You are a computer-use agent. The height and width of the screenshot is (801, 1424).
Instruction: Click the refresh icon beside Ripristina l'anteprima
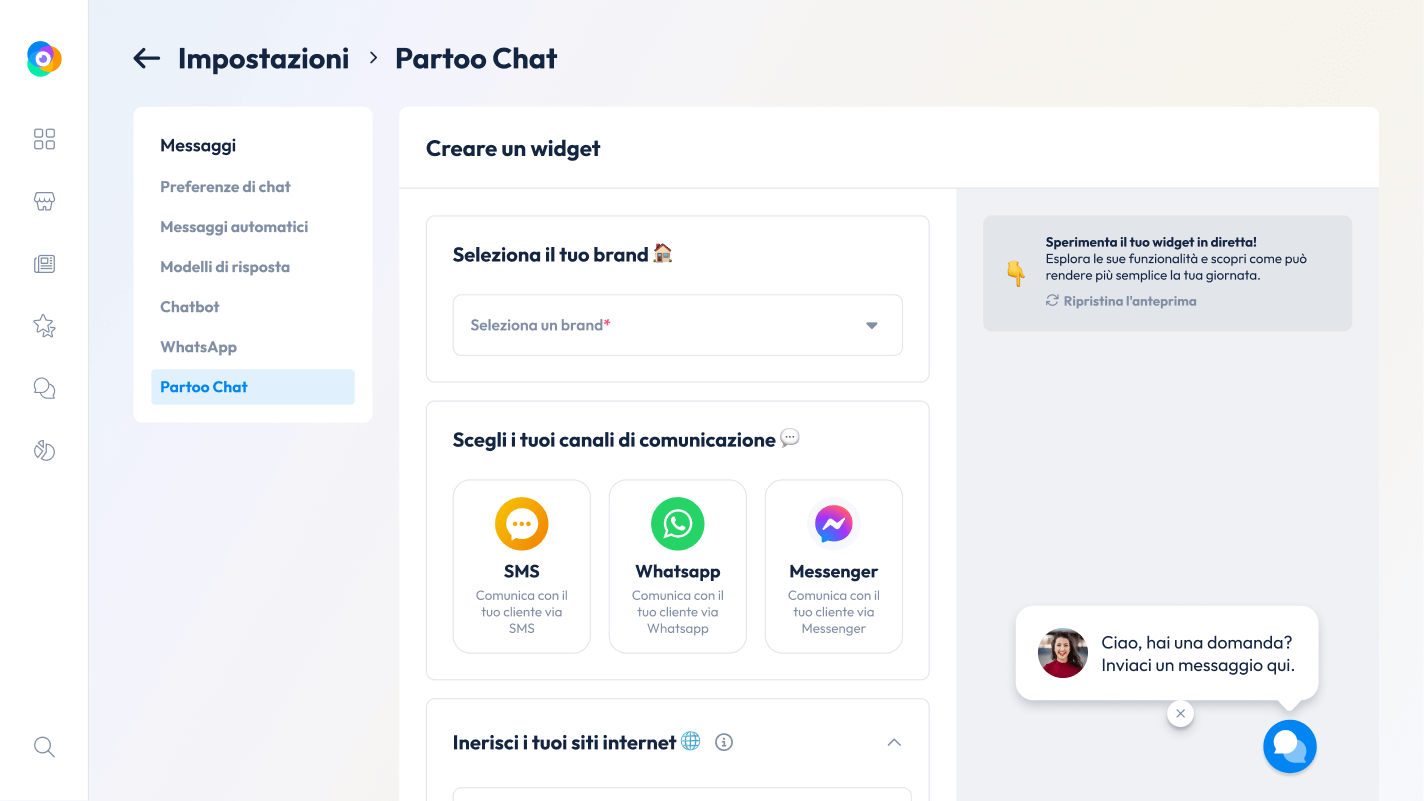[1052, 300]
